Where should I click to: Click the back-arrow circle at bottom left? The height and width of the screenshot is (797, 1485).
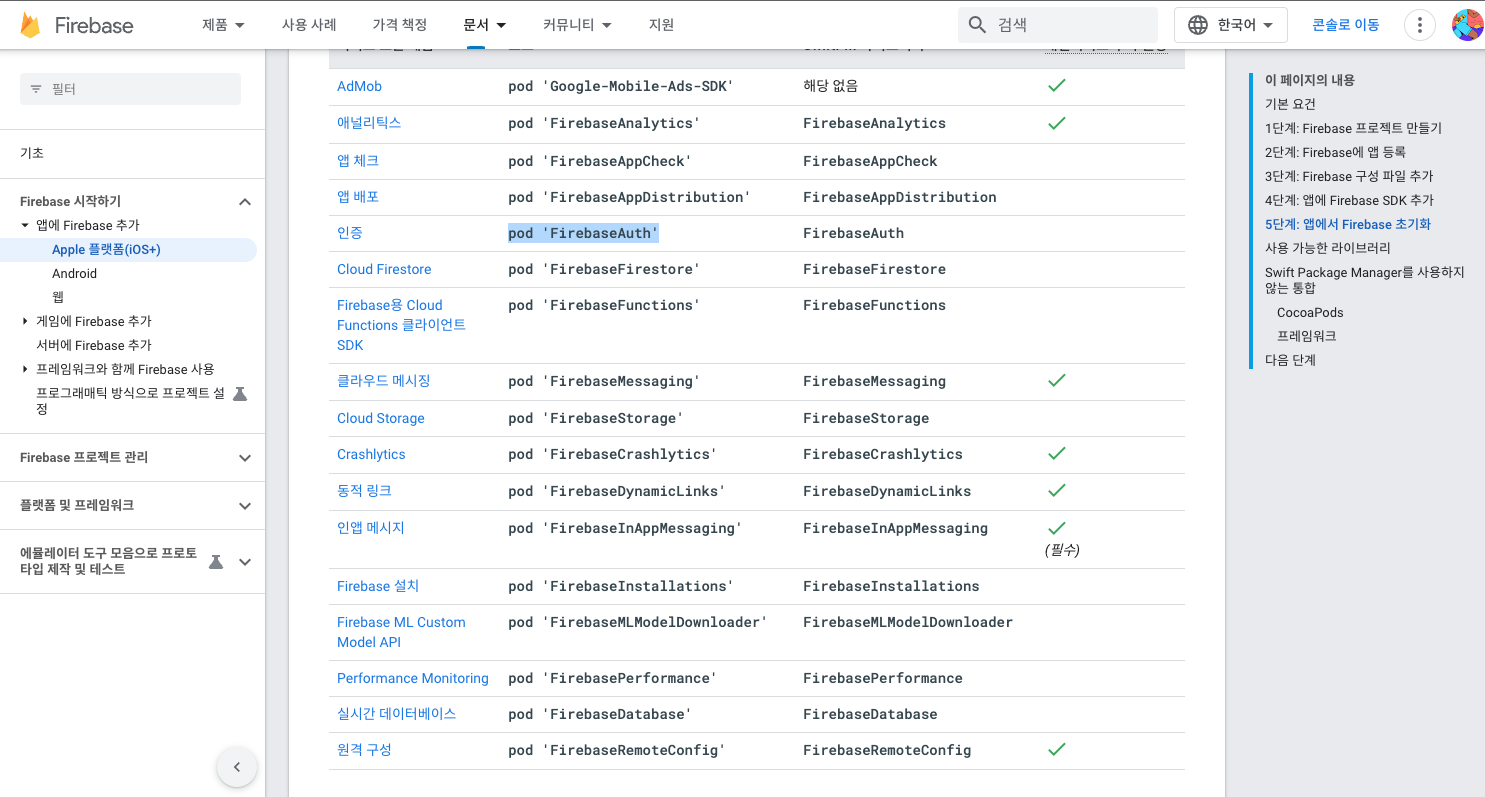(237, 766)
